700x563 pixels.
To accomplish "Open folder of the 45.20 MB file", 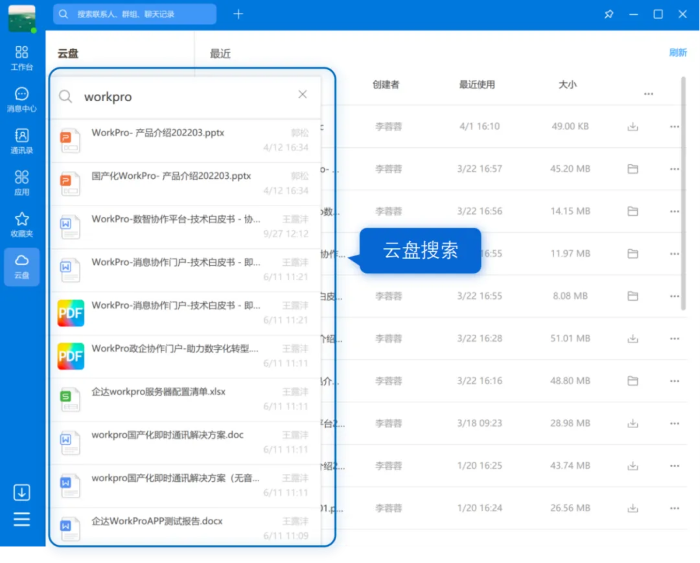I will (x=633, y=169).
